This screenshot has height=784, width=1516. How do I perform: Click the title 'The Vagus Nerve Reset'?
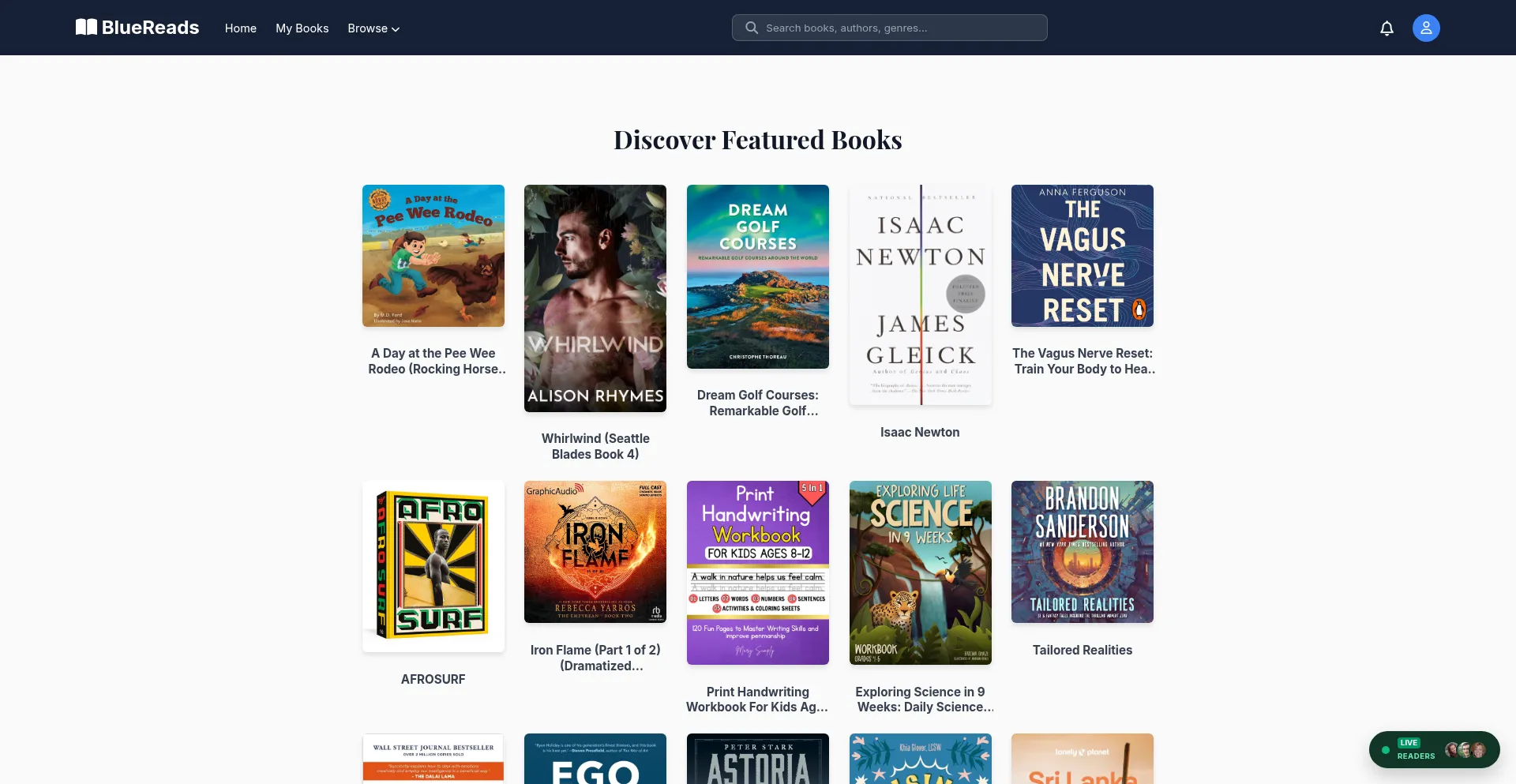tap(1083, 361)
